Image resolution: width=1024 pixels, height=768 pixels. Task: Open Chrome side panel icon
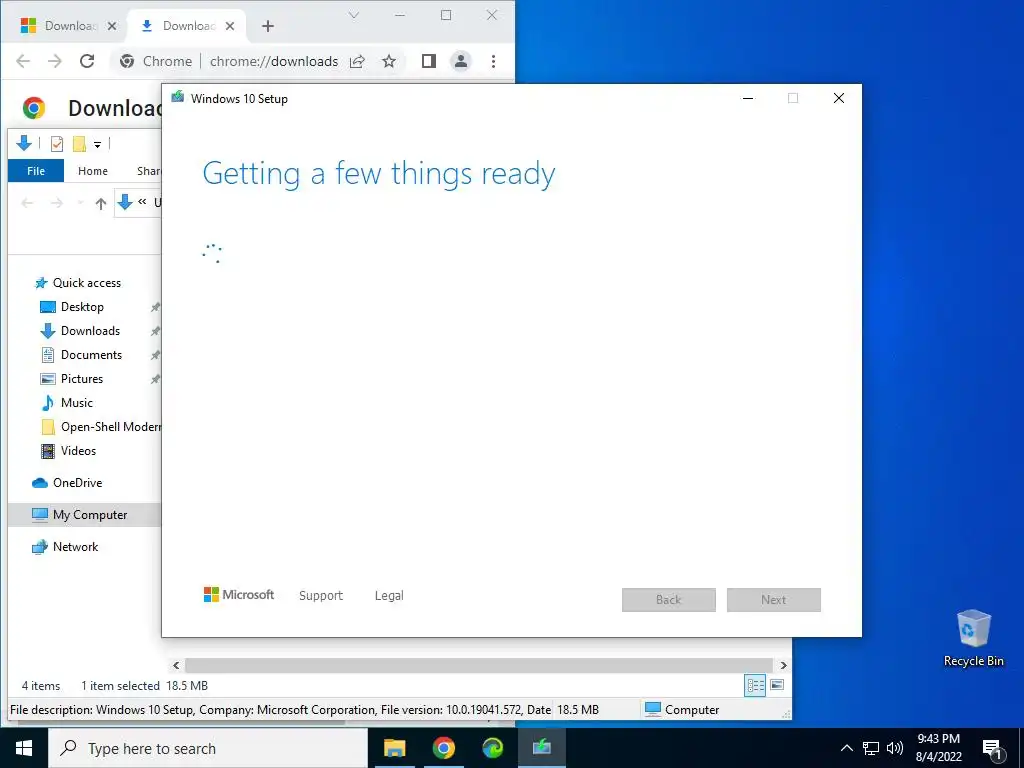tap(428, 61)
